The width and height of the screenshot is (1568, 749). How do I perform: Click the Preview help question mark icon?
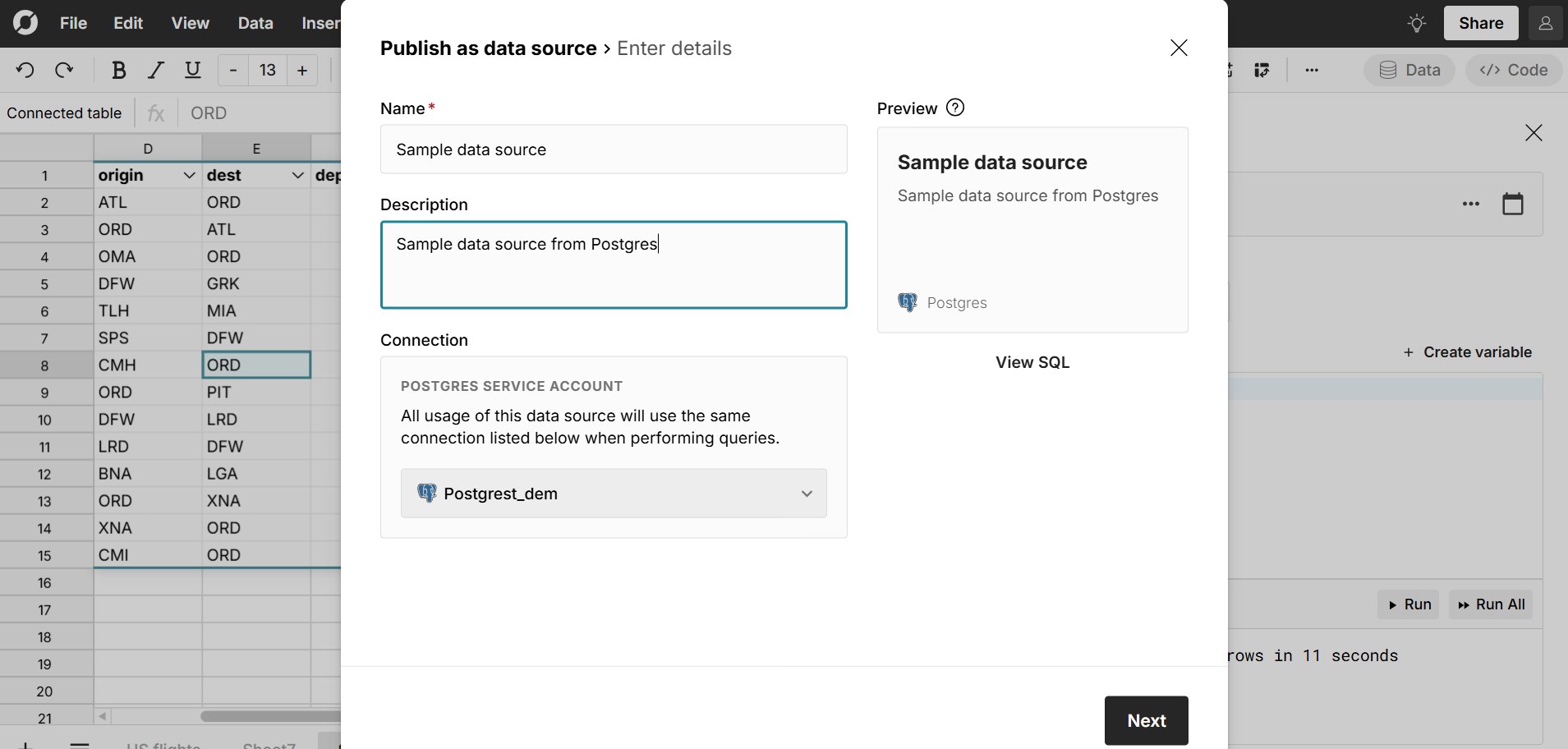coord(955,108)
